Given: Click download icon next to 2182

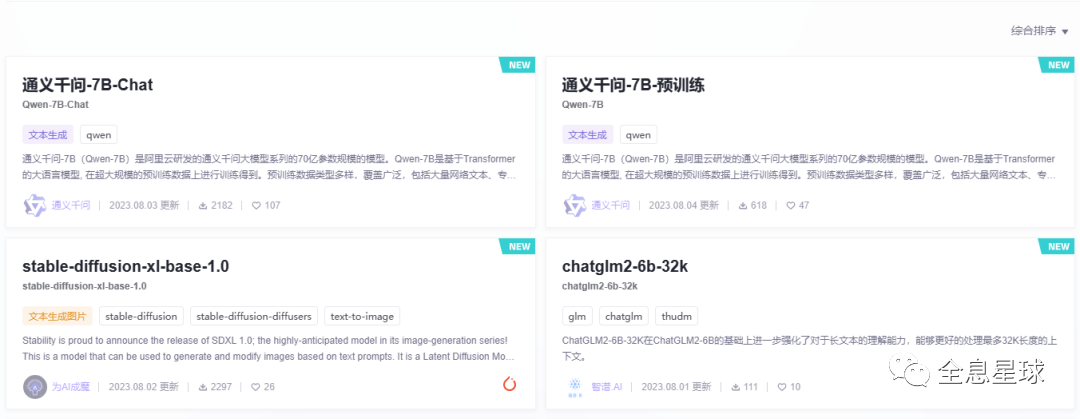Looking at the screenshot, I should pos(203,205).
